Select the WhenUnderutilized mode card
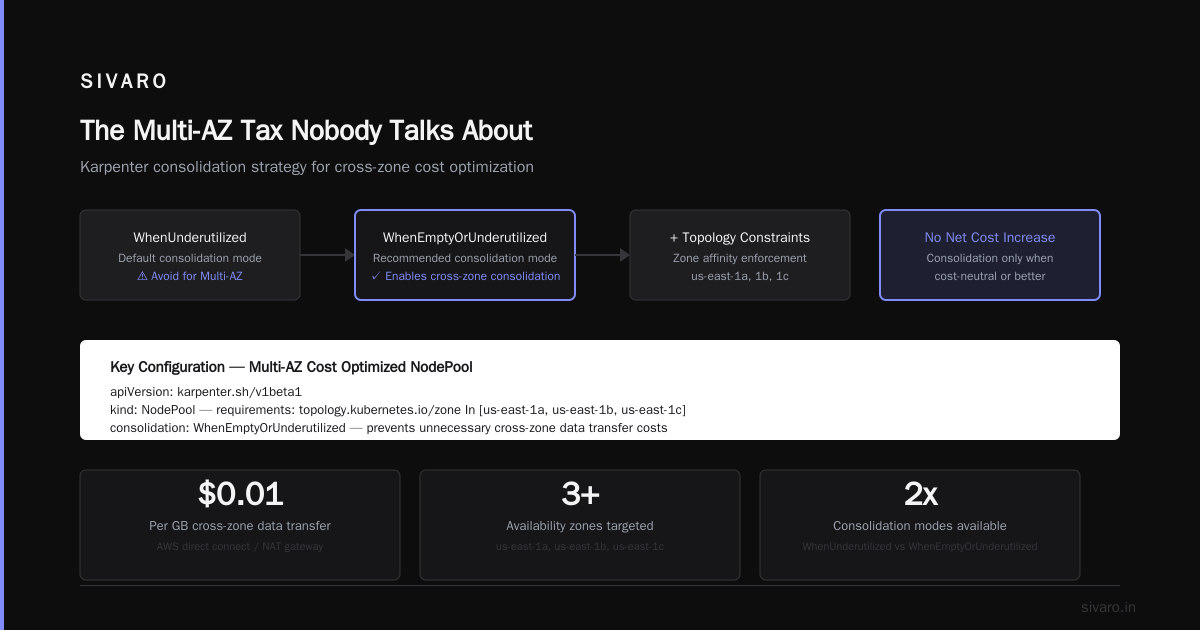Screen dimensions: 1200x630 pos(190,255)
